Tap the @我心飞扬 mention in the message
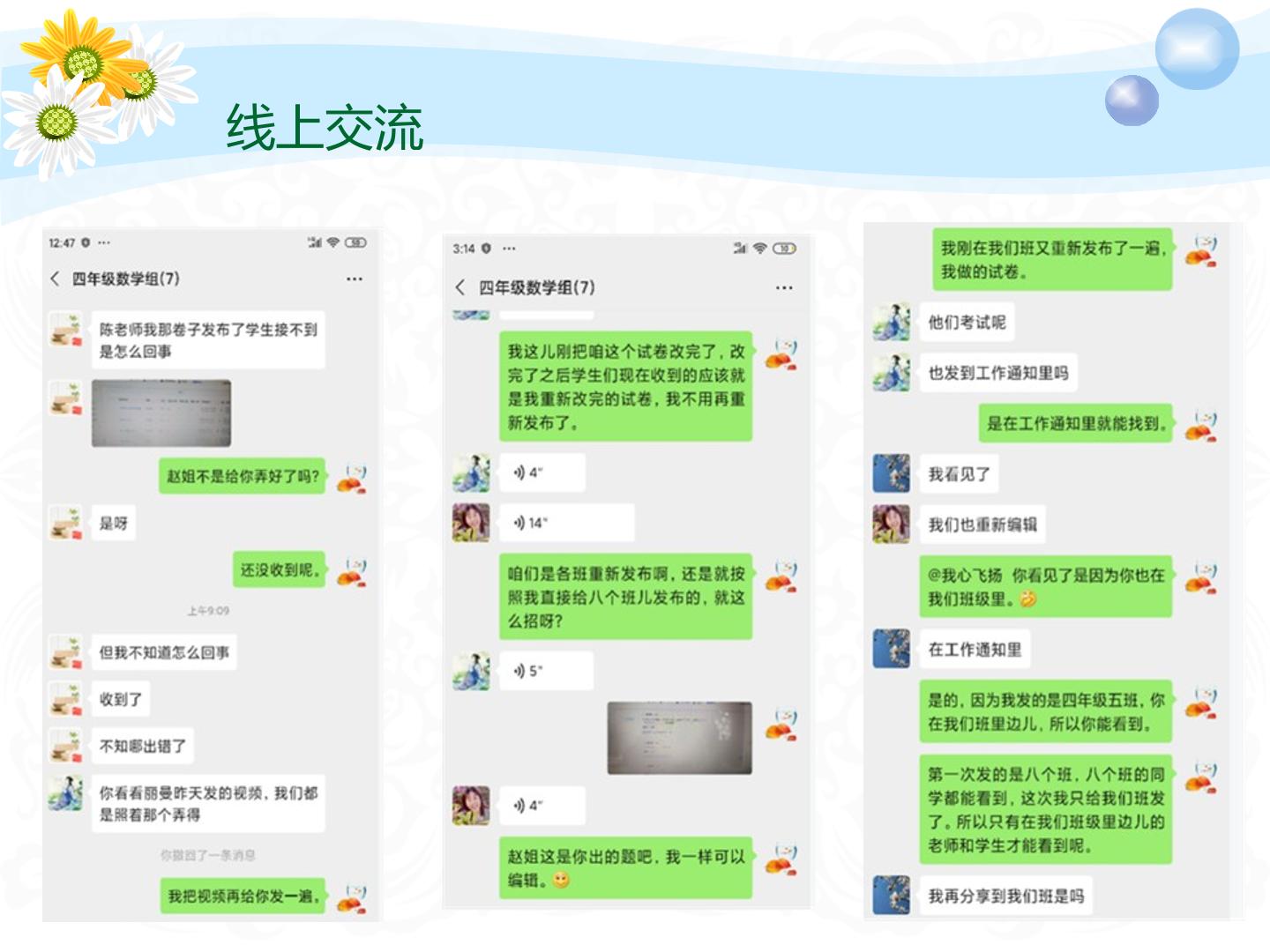The height and width of the screenshot is (952, 1270). [x=965, y=576]
